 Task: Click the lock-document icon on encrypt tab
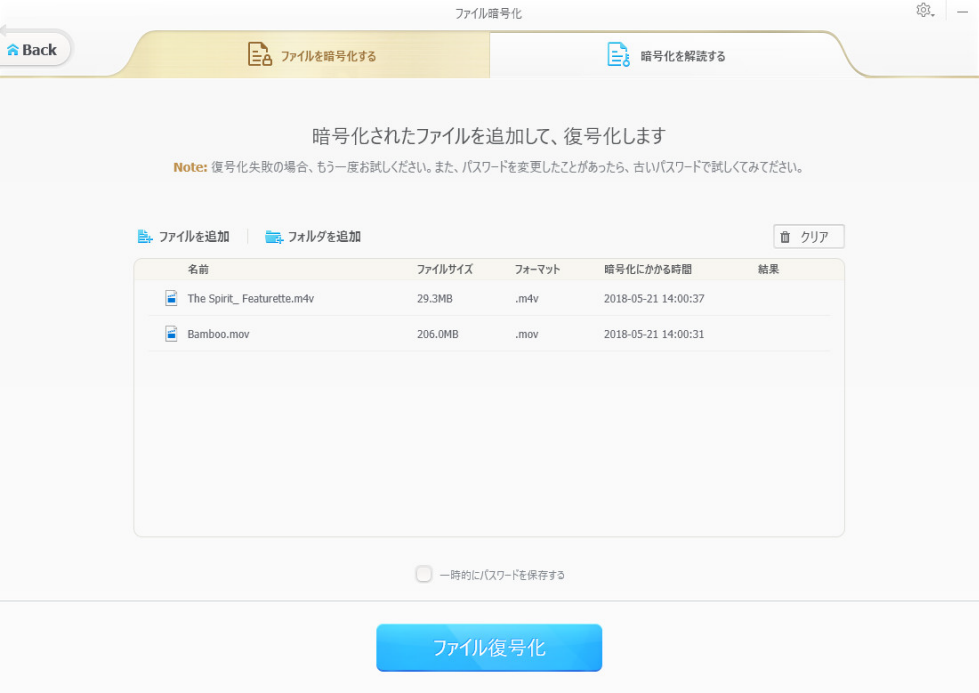coord(259,54)
